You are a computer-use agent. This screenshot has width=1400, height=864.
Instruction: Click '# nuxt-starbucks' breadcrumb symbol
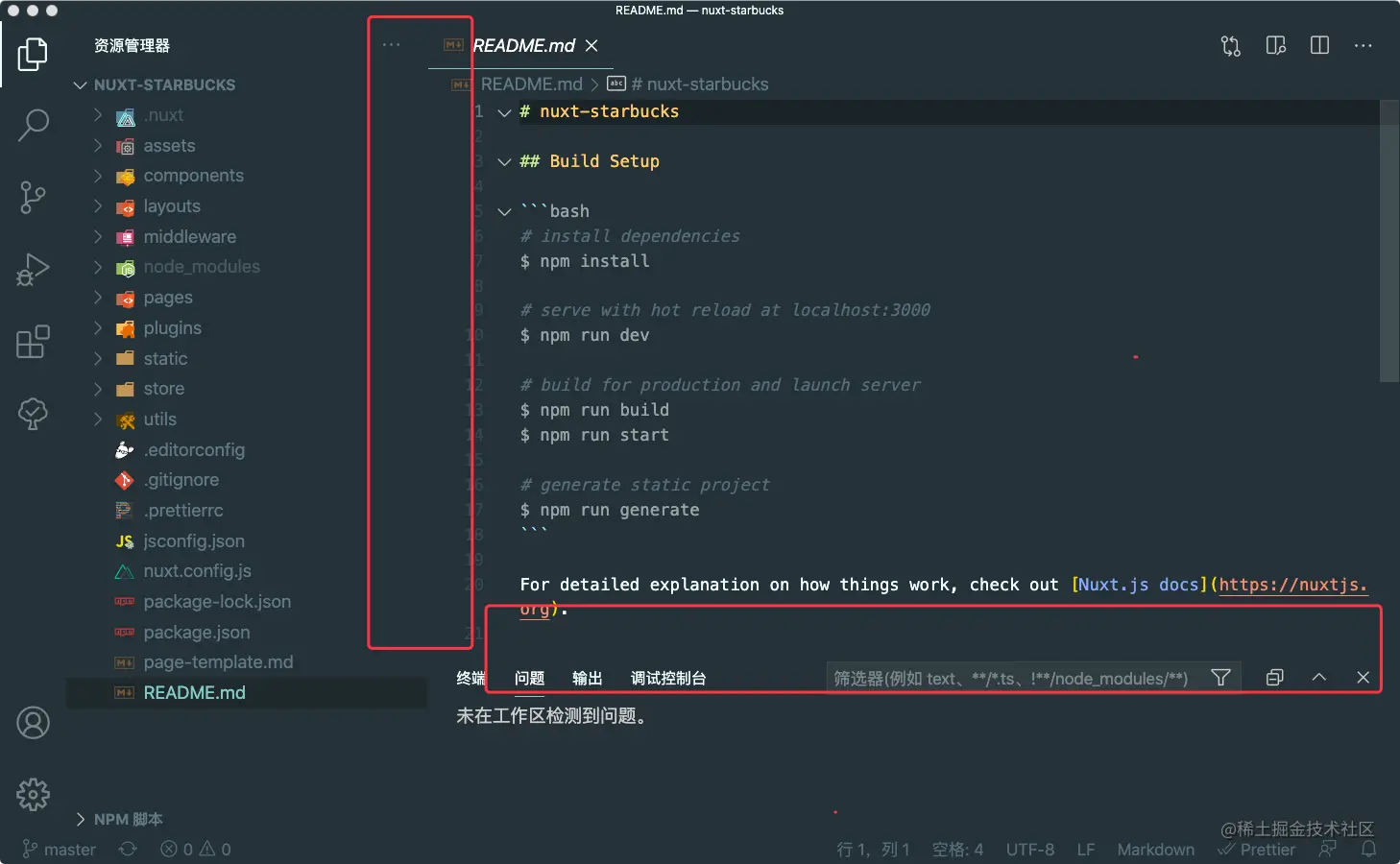coord(699,84)
